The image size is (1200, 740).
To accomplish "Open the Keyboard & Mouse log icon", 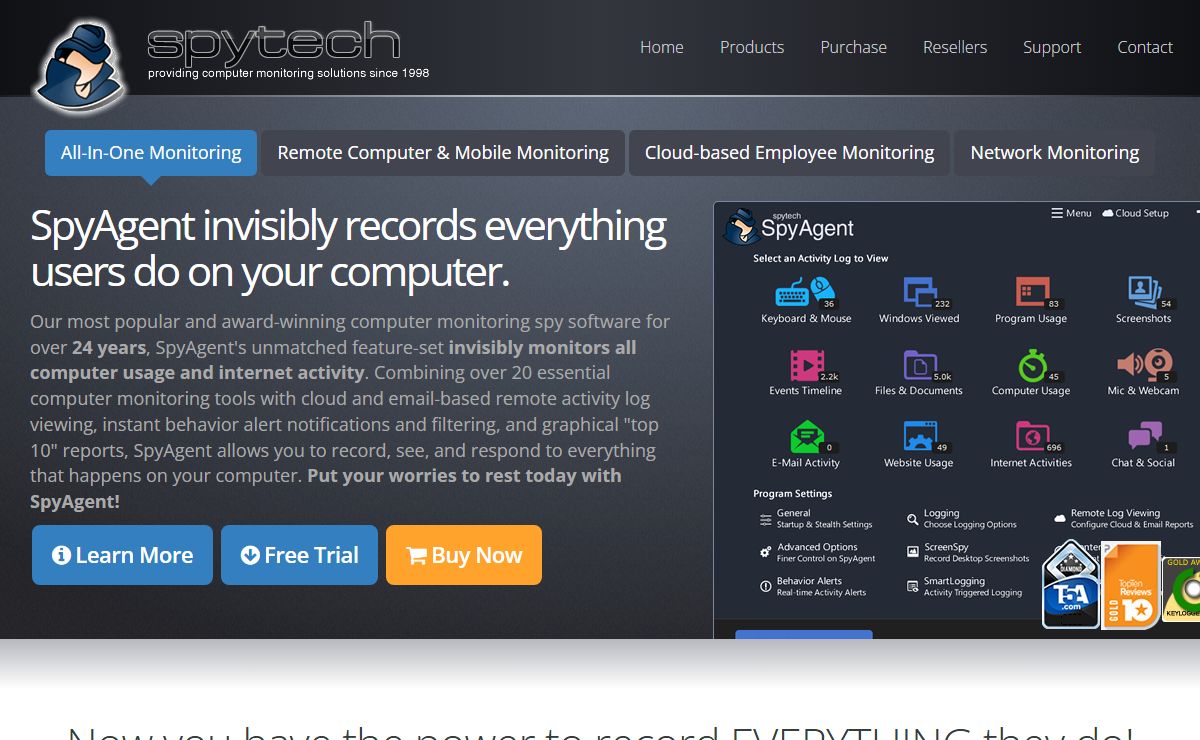I will (x=805, y=293).
